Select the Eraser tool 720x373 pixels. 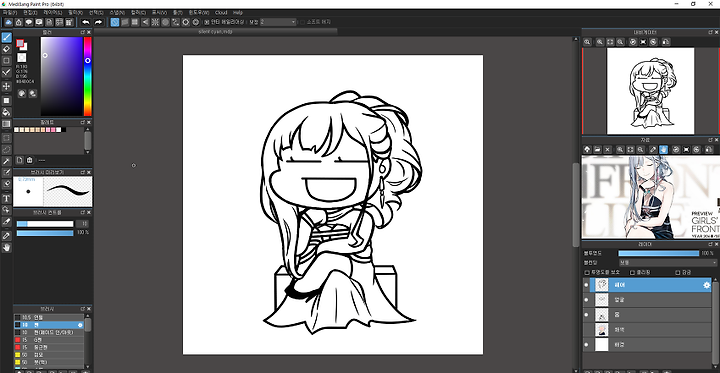6,49
